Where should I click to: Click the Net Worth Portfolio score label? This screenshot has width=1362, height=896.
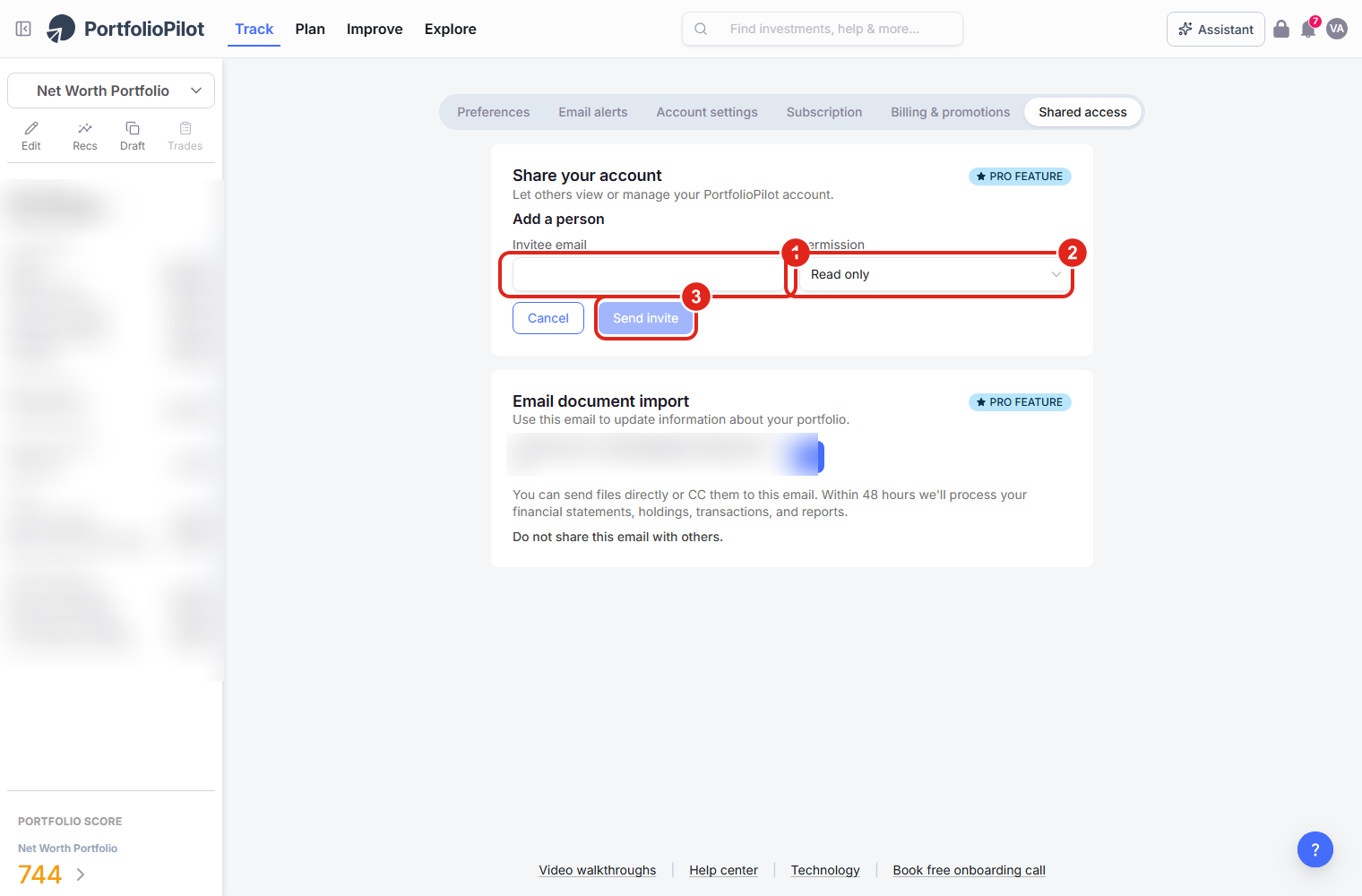point(67,848)
